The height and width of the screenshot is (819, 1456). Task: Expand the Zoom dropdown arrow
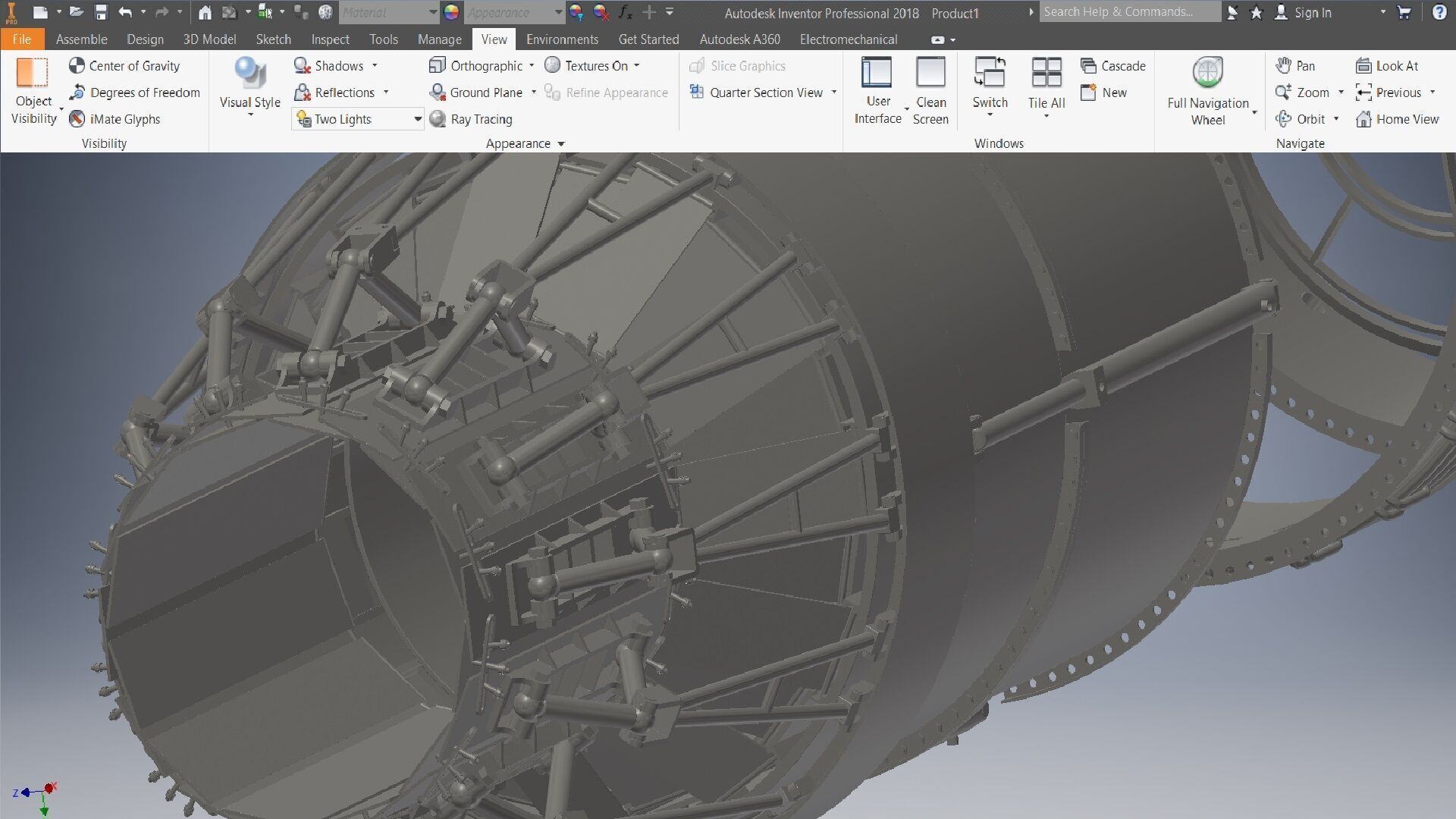[1341, 93]
